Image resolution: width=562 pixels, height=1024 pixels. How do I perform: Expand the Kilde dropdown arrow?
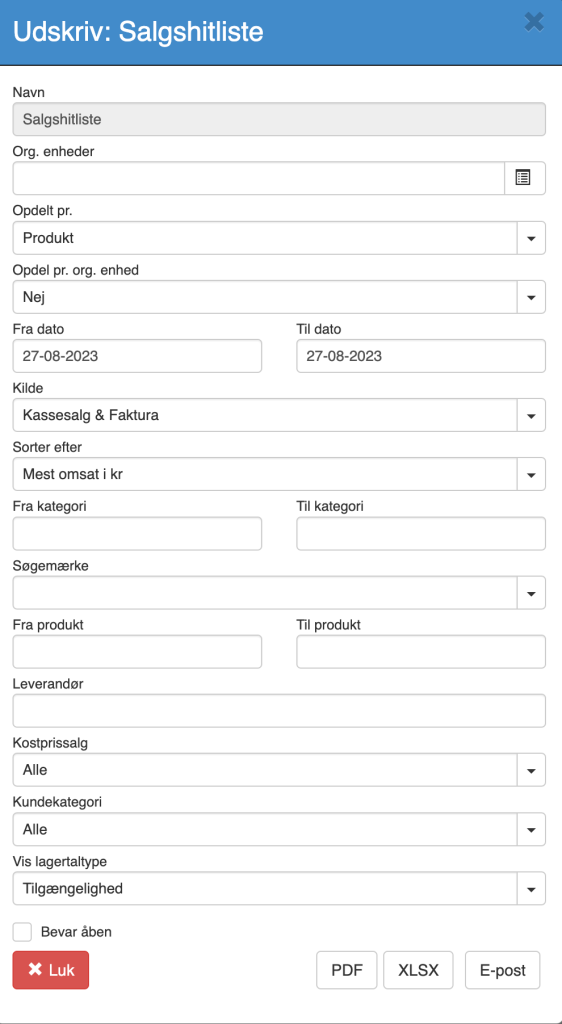click(x=531, y=415)
